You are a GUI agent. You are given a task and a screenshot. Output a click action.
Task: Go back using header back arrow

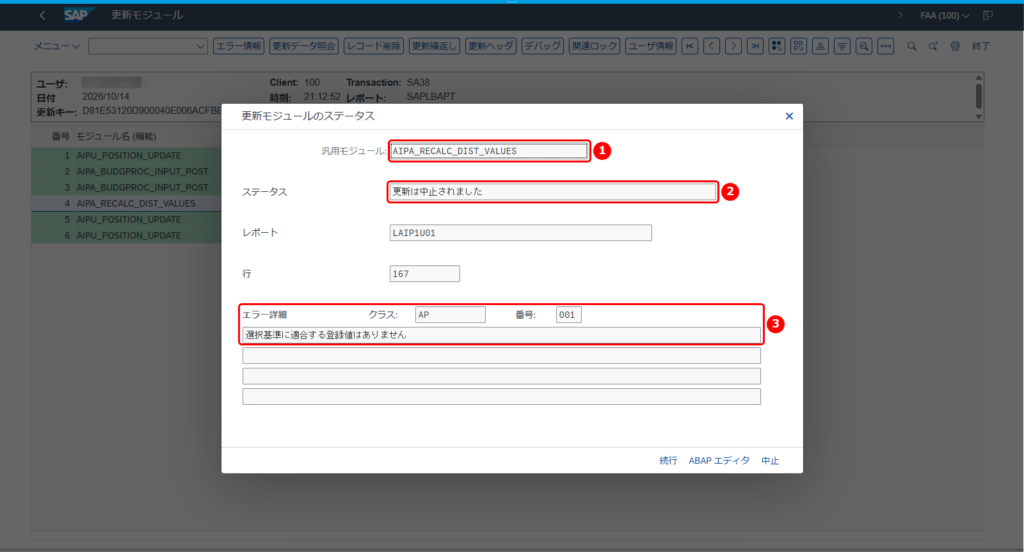click(42, 15)
